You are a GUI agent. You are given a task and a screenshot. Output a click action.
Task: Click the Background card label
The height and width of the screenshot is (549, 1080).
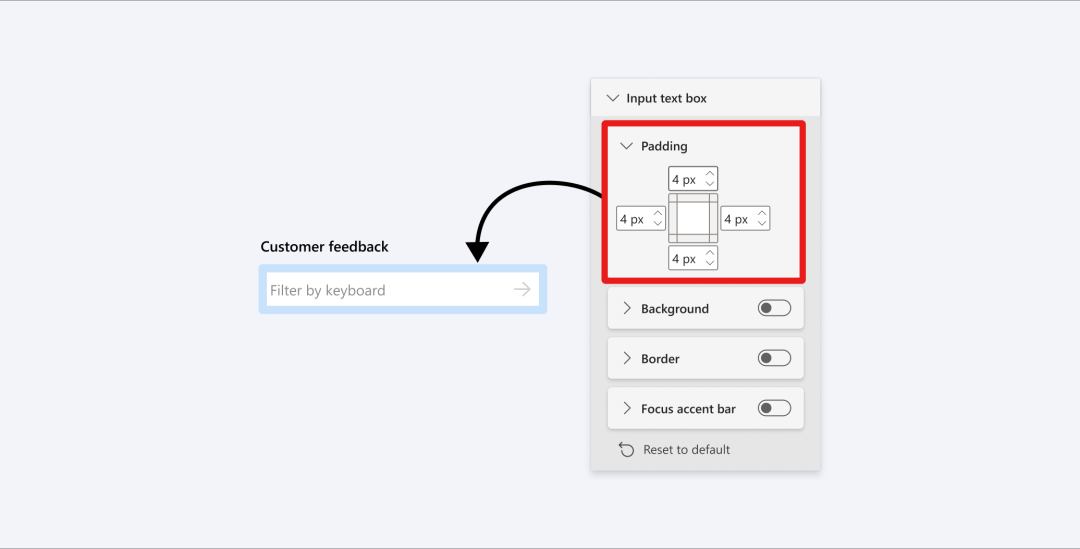(674, 309)
